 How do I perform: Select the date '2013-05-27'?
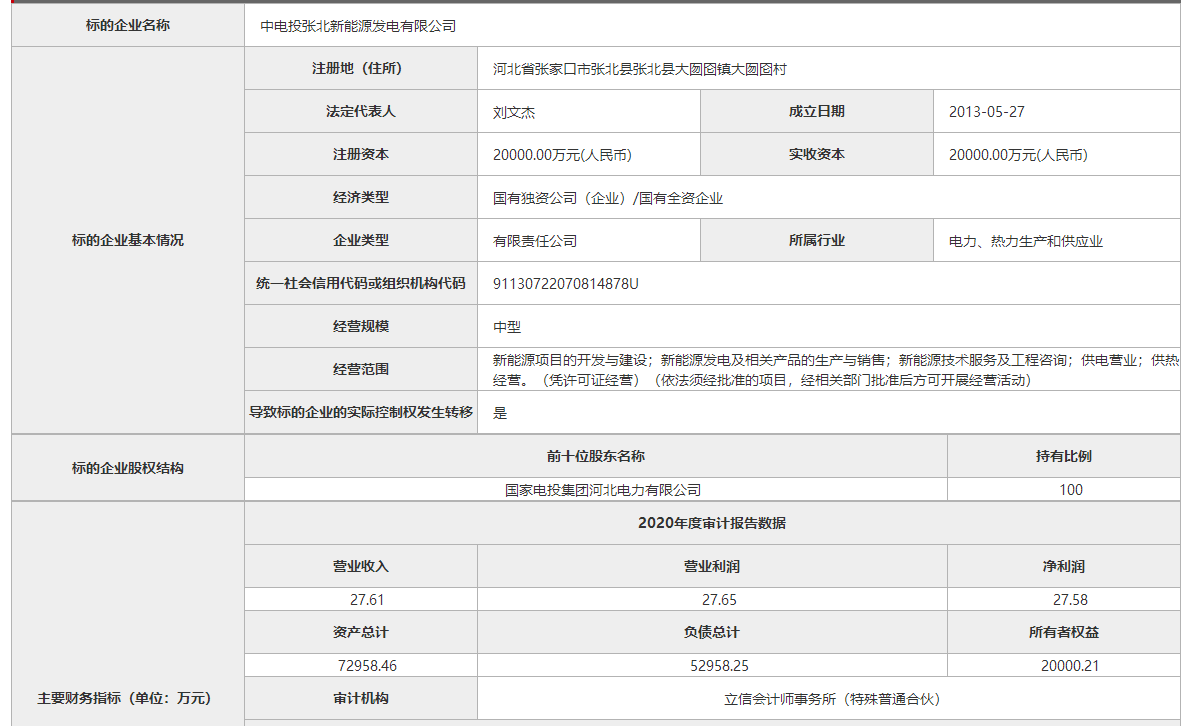tap(987, 112)
